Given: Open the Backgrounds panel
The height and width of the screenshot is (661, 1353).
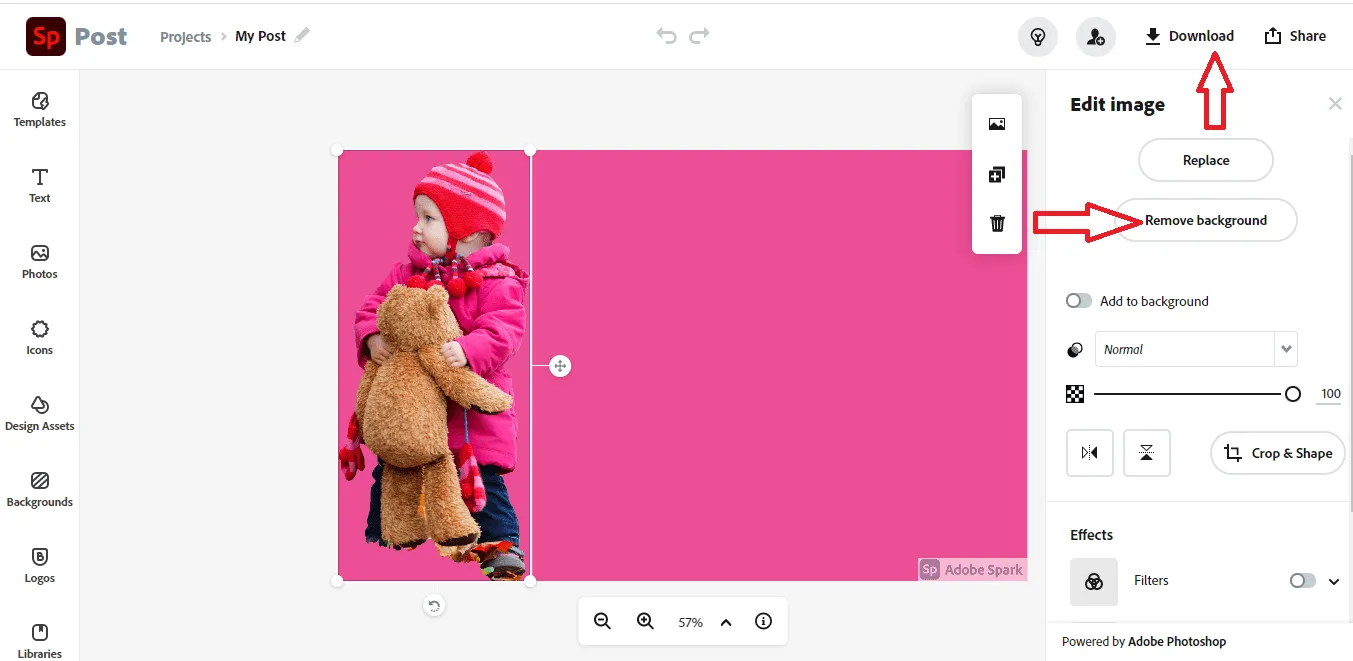Looking at the screenshot, I should (40, 490).
